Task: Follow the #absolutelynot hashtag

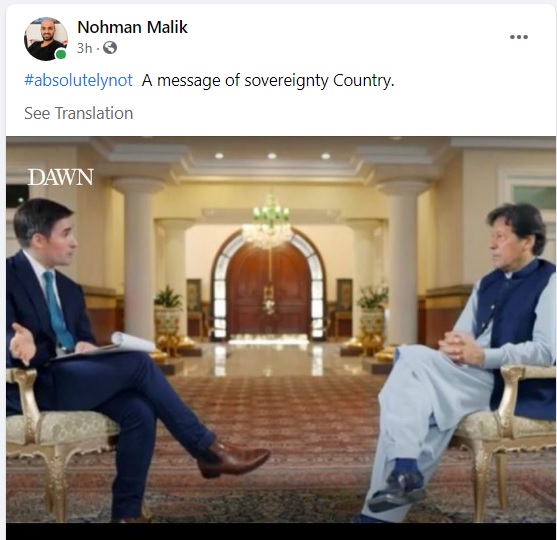Action: 78,80
